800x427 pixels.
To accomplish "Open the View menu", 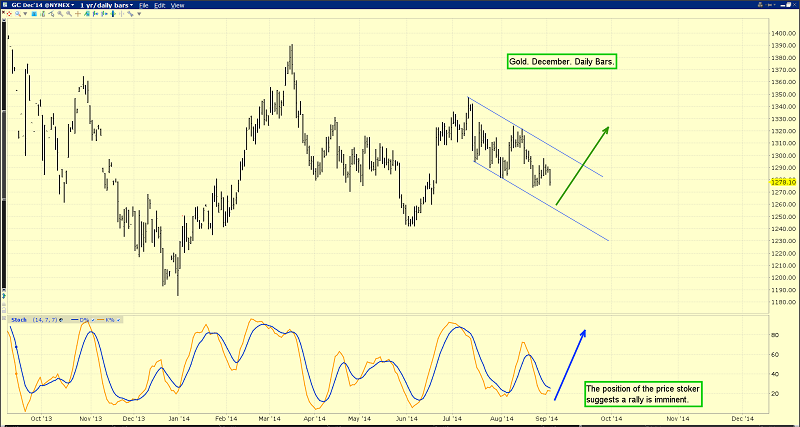I will click(178, 5).
